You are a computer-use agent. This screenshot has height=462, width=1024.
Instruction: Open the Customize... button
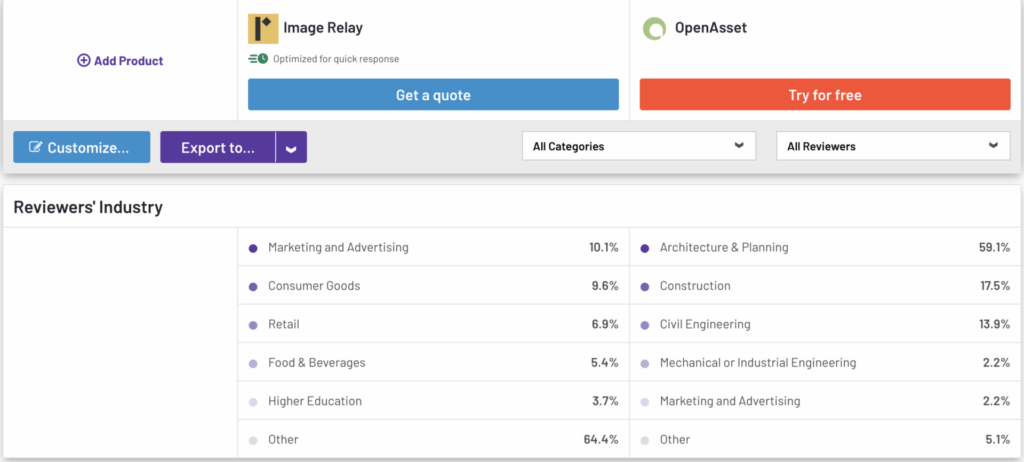point(82,147)
